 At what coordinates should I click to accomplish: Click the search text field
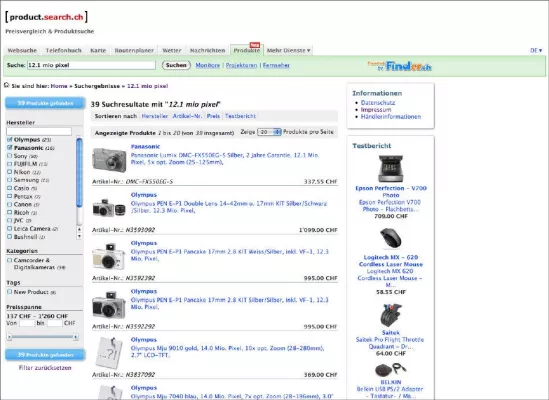pos(91,65)
